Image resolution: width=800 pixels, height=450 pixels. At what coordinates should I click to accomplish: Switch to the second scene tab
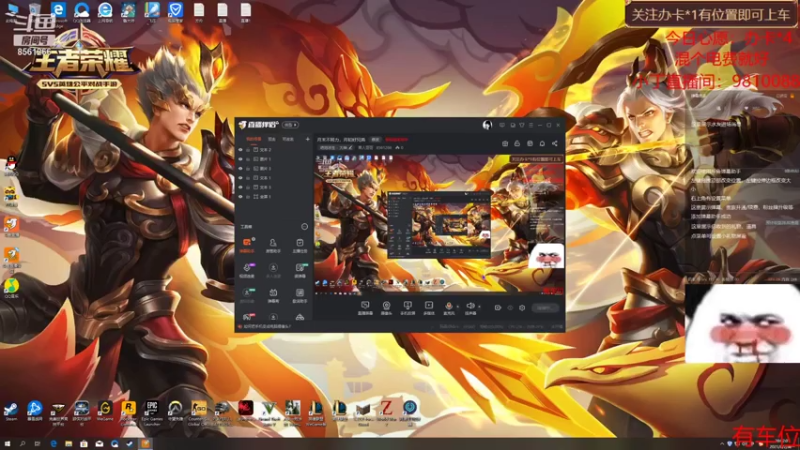coord(272,139)
